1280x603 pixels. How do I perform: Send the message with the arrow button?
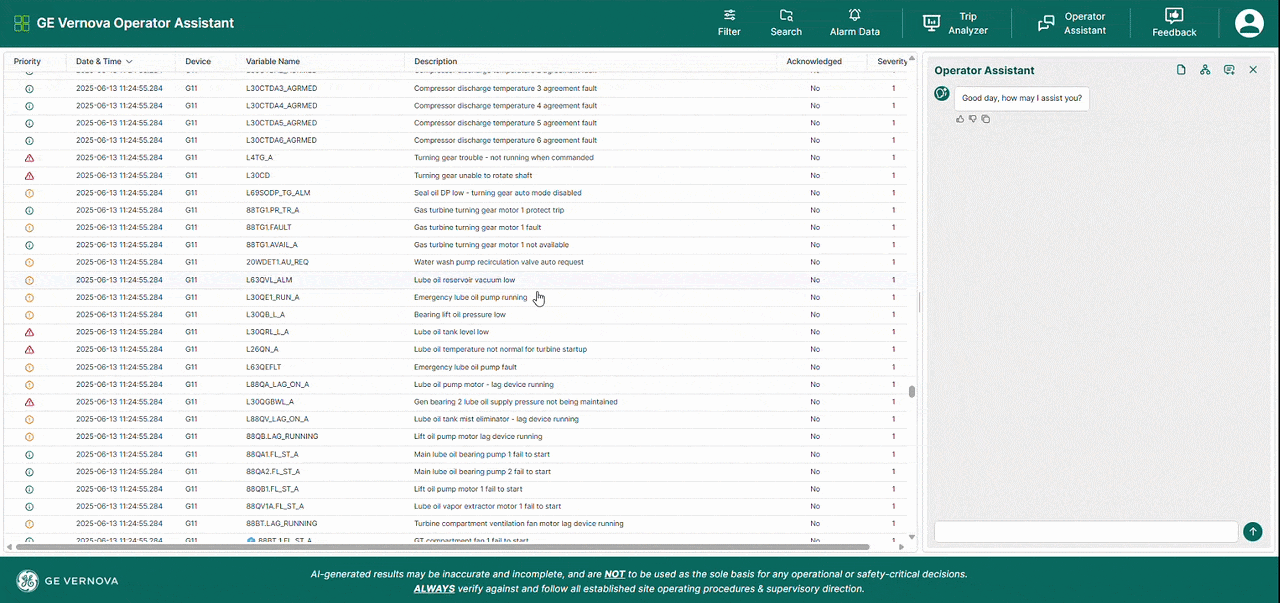[1253, 531]
